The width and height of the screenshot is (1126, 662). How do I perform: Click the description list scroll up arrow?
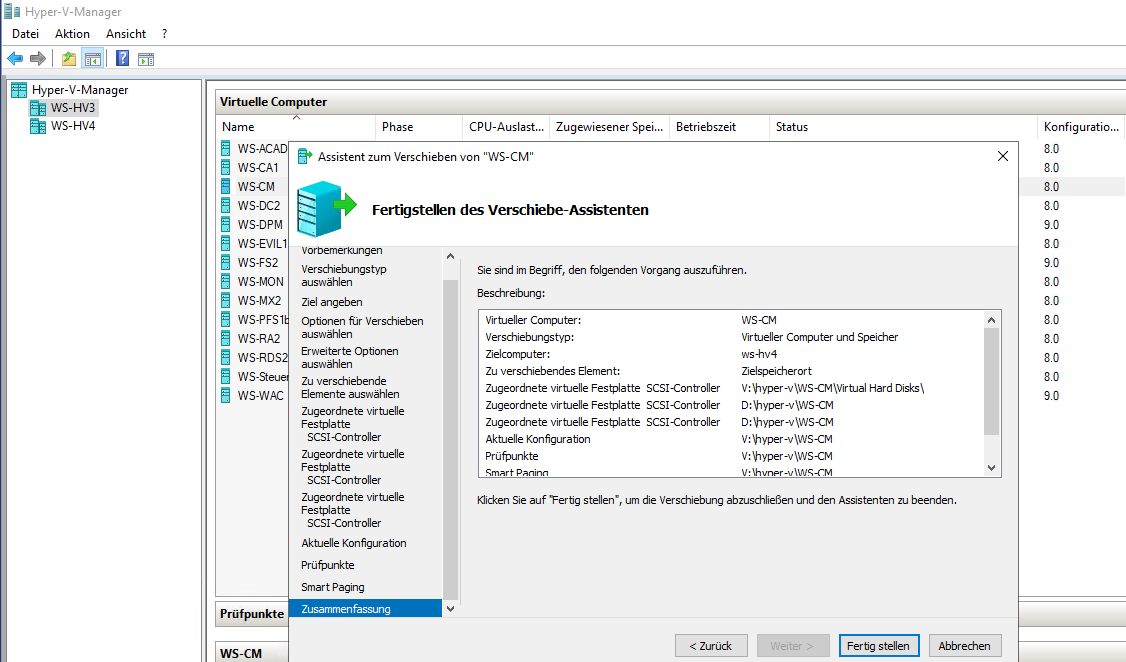[x=992, y=320]
